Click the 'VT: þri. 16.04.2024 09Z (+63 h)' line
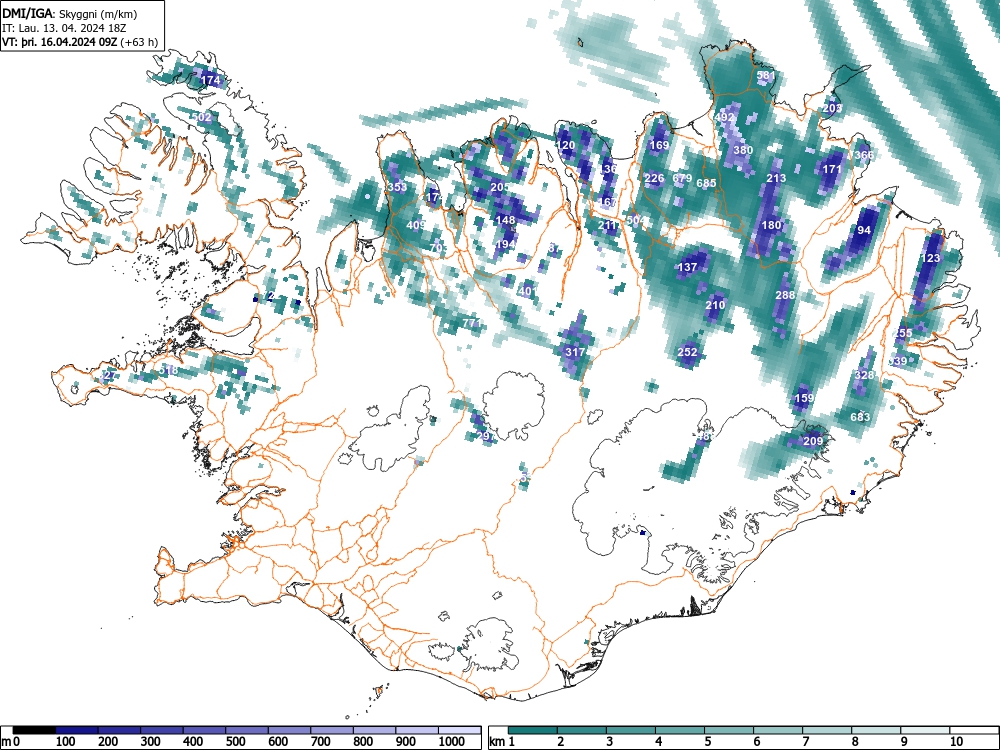The width and height of the screenshot is (1000, 750). tap(80, 42)
